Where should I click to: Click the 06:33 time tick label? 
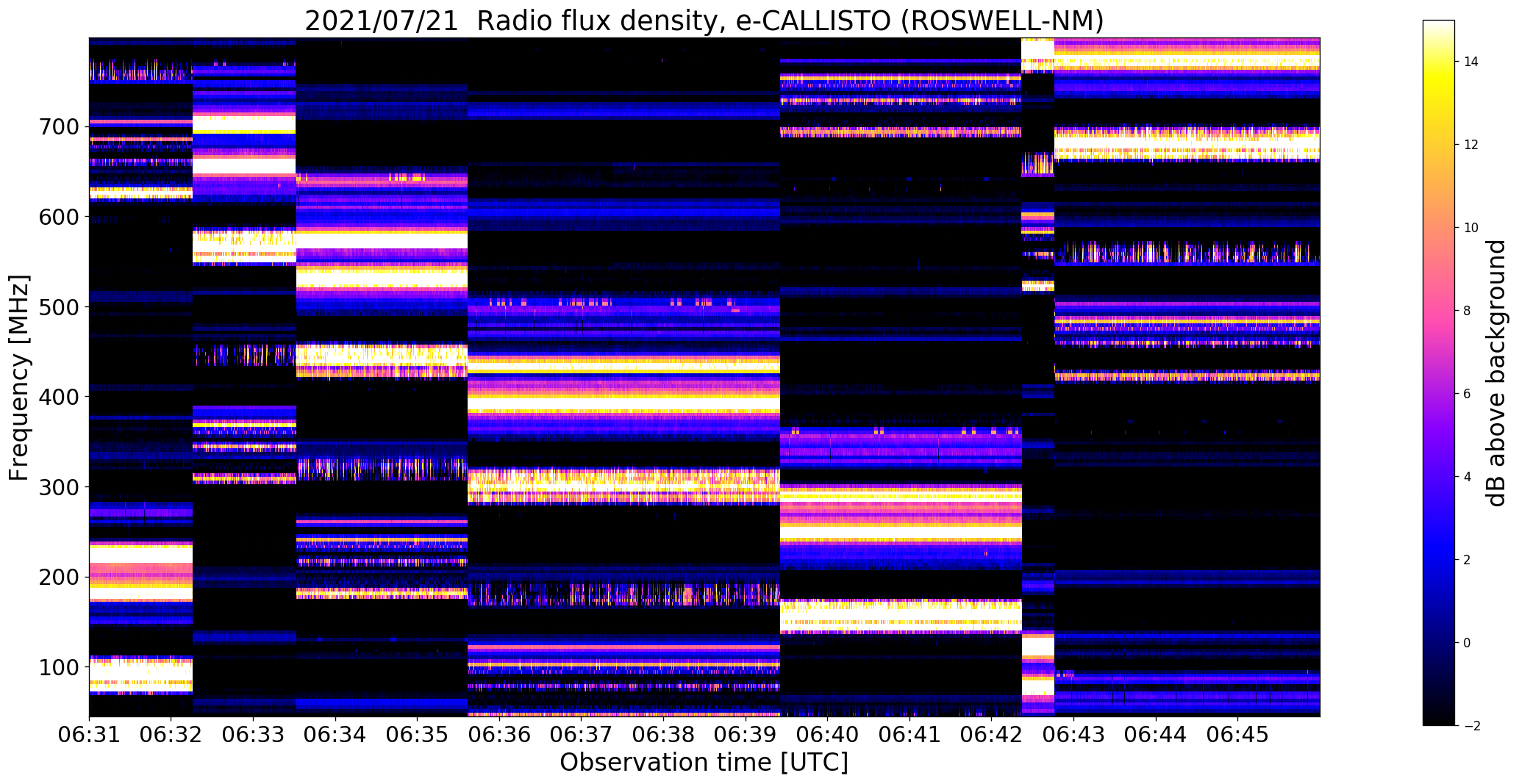(x=254, y=735)
